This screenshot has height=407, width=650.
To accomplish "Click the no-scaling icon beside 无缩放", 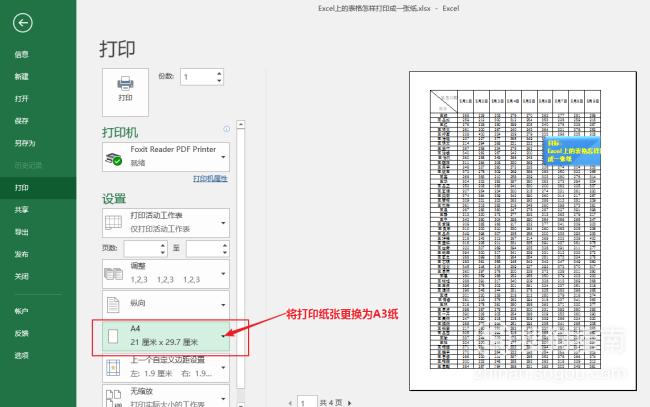I will click(x=113, y=397).
